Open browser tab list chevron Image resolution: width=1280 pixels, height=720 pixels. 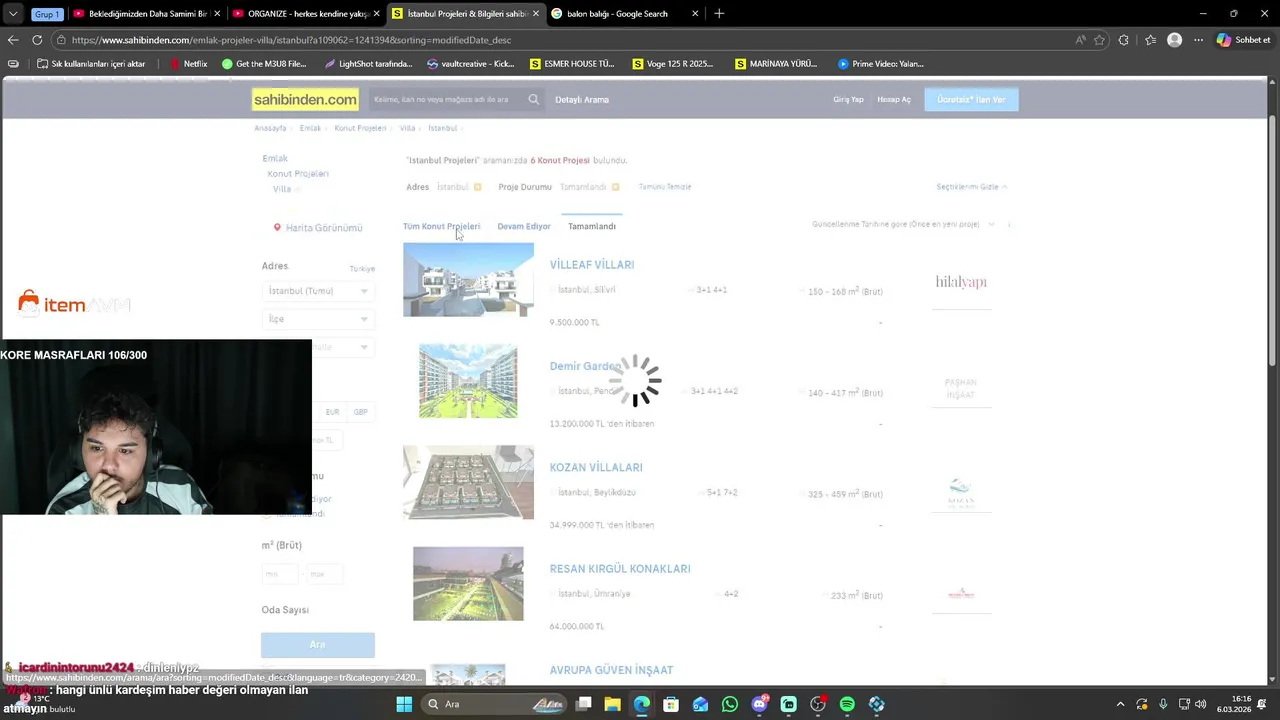pos(13,14)
